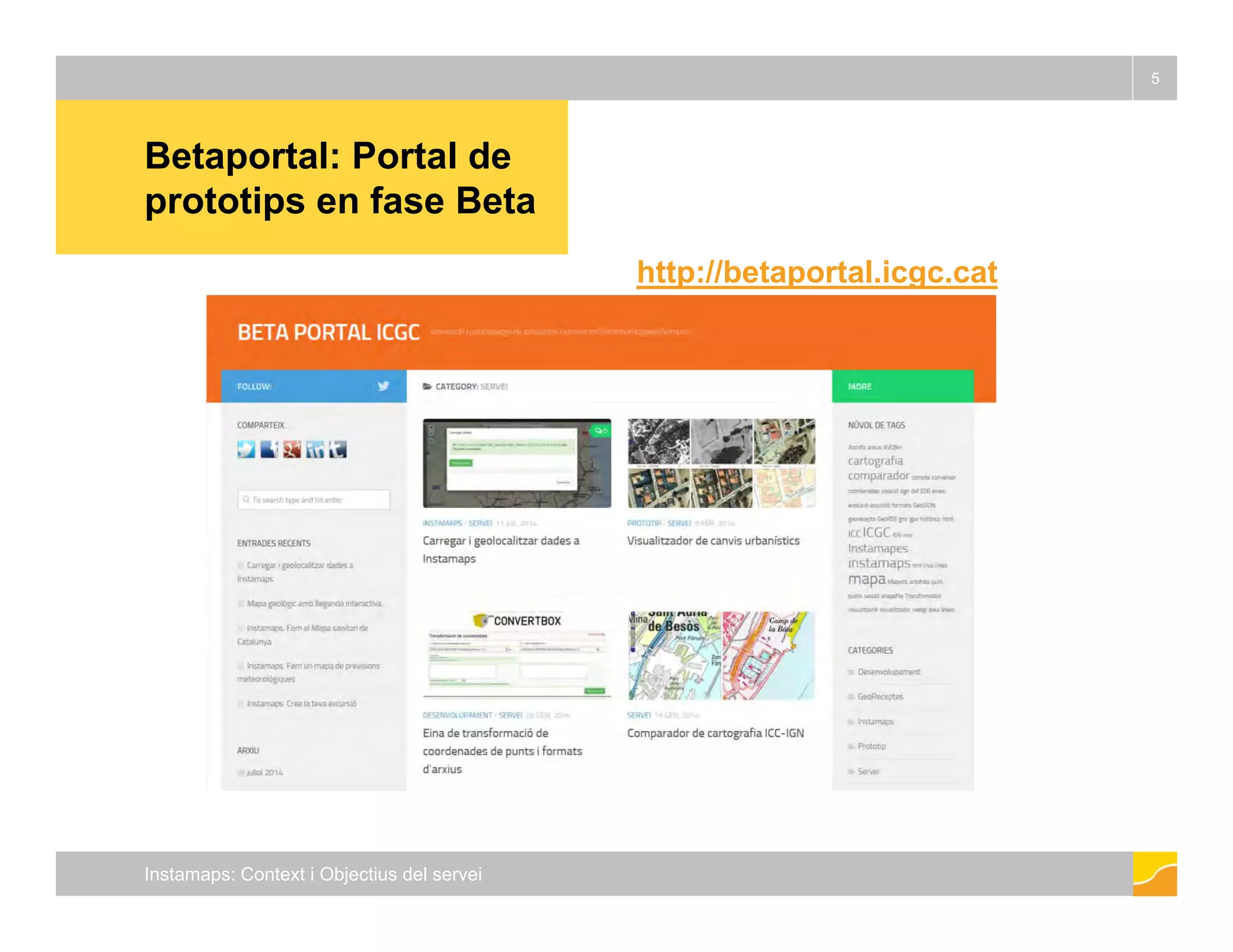1233x952 pixels.
Task: Share via the LinkedIn icon
Action: (315, 449)
